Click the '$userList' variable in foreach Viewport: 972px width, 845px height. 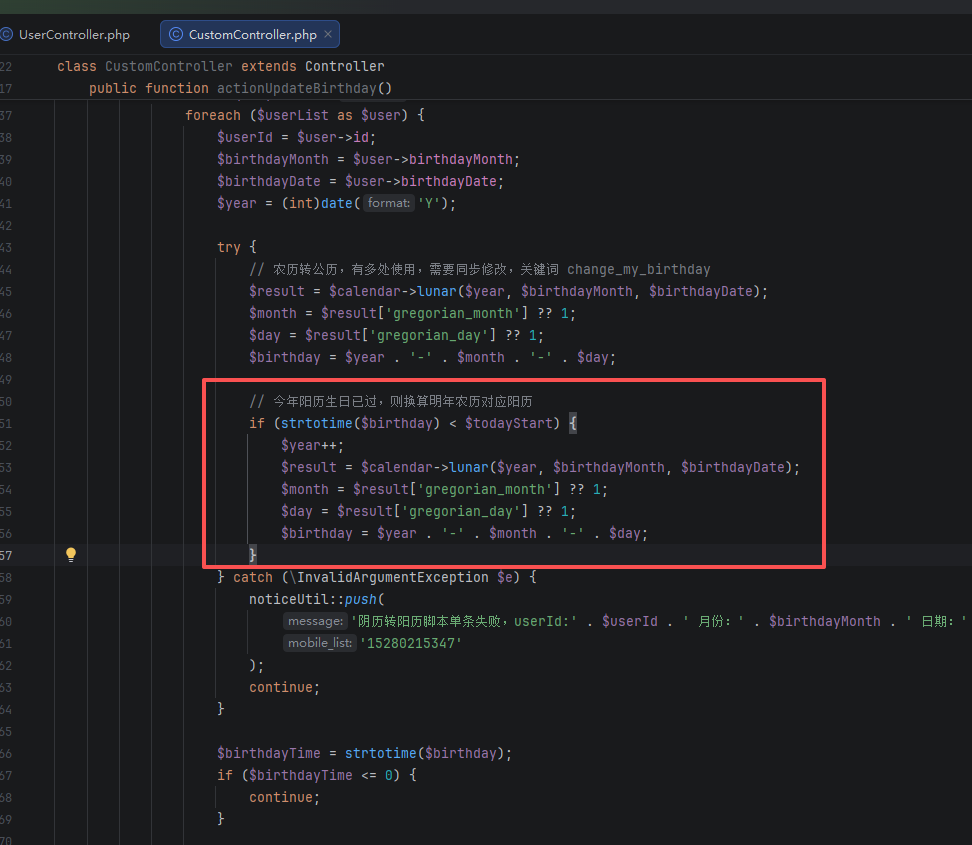[x=293, y=115]
